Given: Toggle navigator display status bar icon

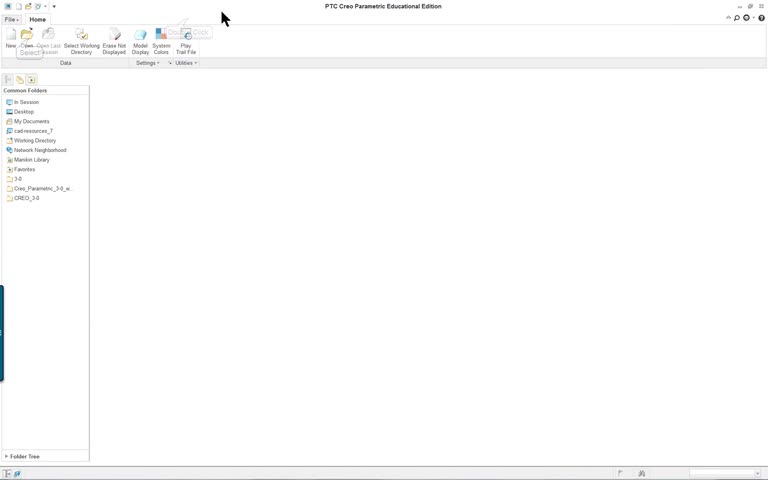Looking at the screenshot, I should pyautogui.click(x=7, y=474).
